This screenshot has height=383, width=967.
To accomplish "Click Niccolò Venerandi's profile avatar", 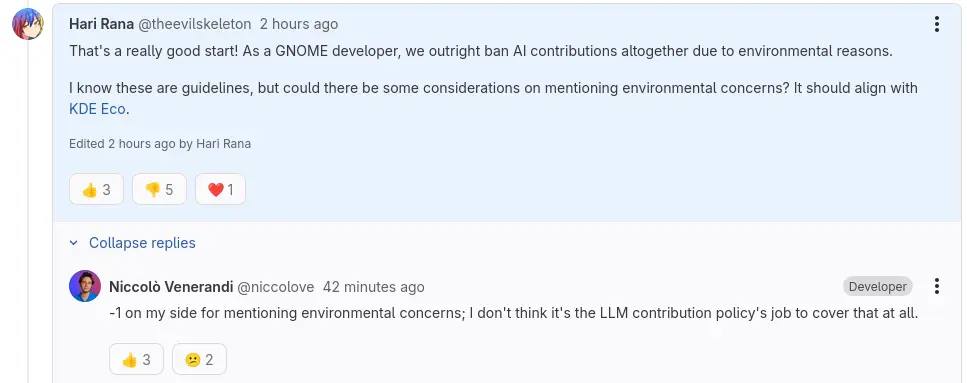I will pyautogui.click(x=85, y=286).
